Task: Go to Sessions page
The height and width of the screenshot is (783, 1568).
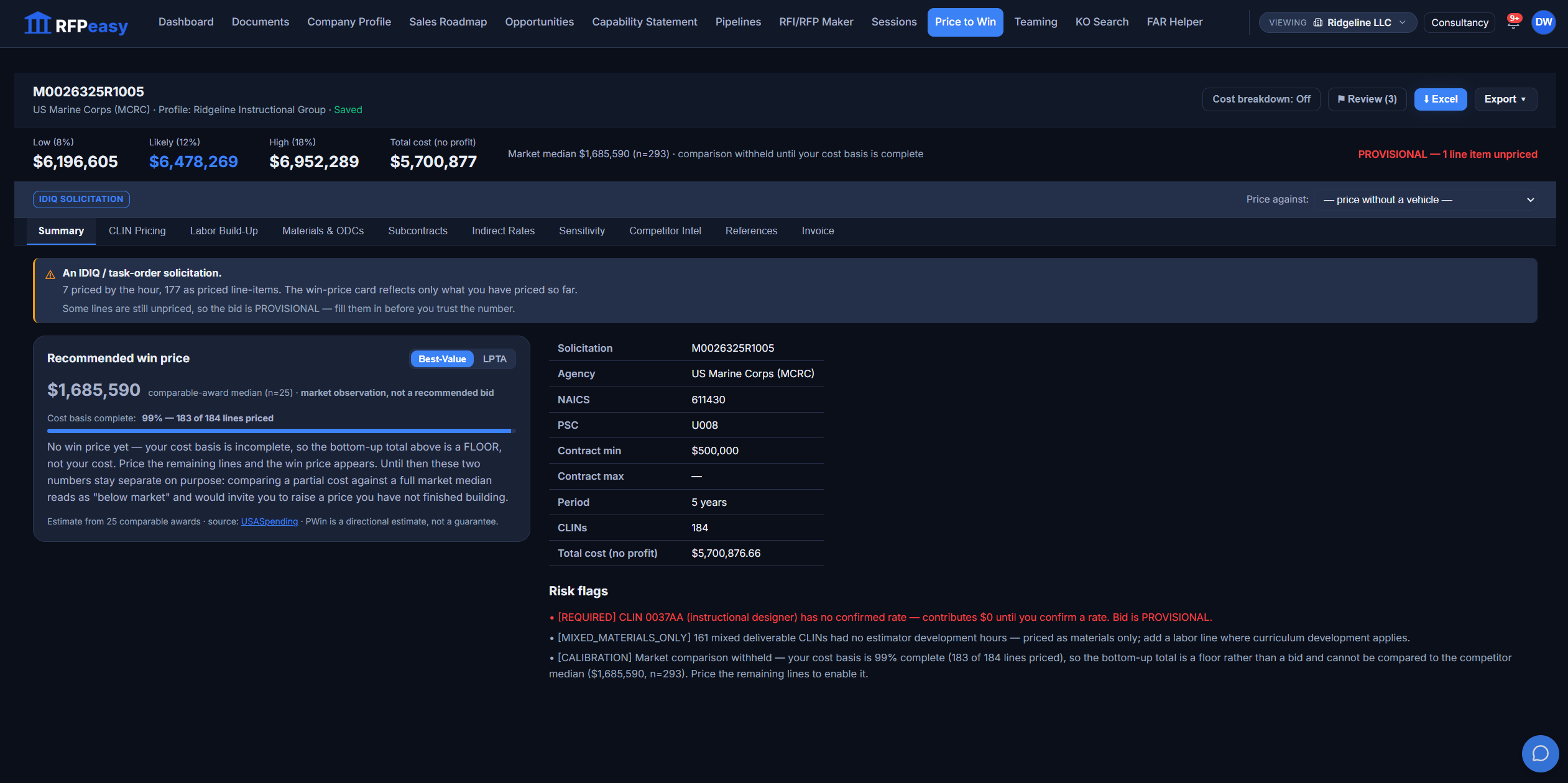Action: 893,22
